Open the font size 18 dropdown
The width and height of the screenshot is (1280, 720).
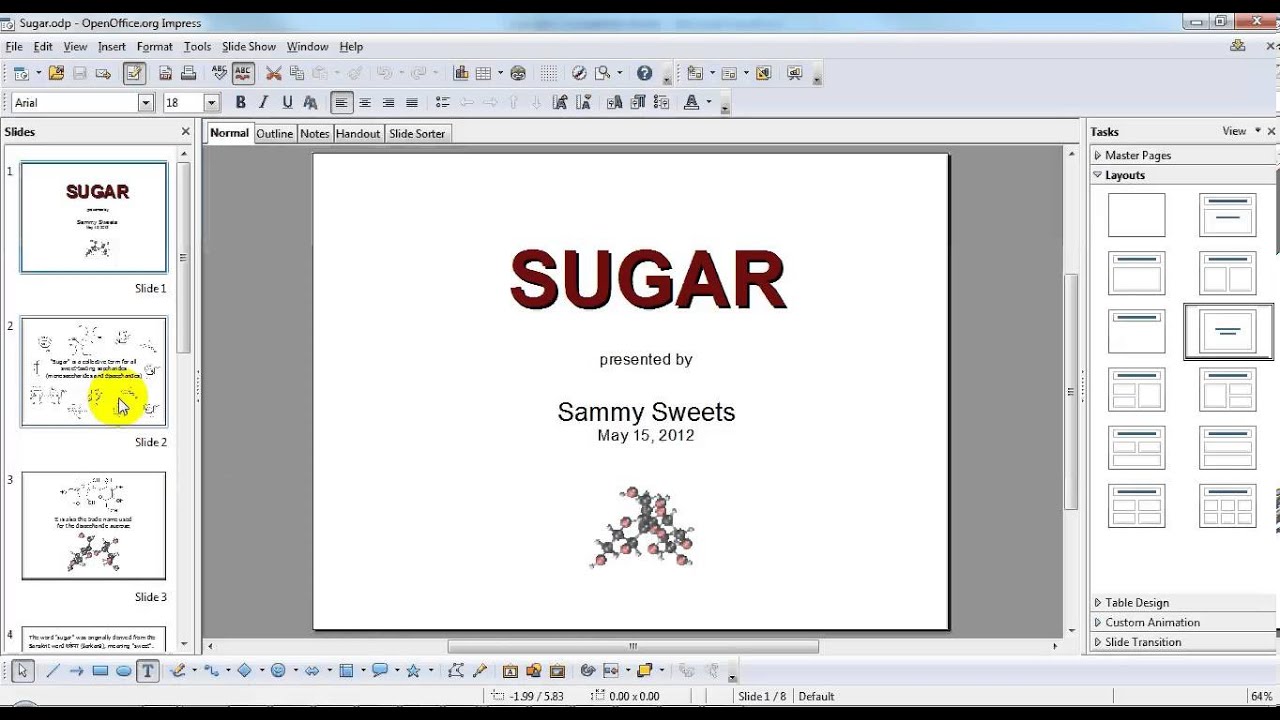pyautogui.click(x=211, y=102)
